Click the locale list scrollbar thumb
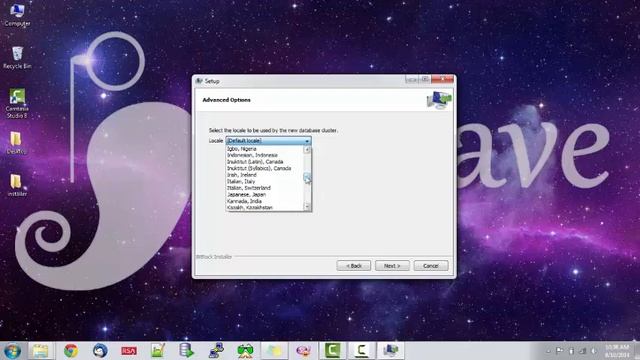The height and width of the screenshot is (360, 640). tap(307, 177)
